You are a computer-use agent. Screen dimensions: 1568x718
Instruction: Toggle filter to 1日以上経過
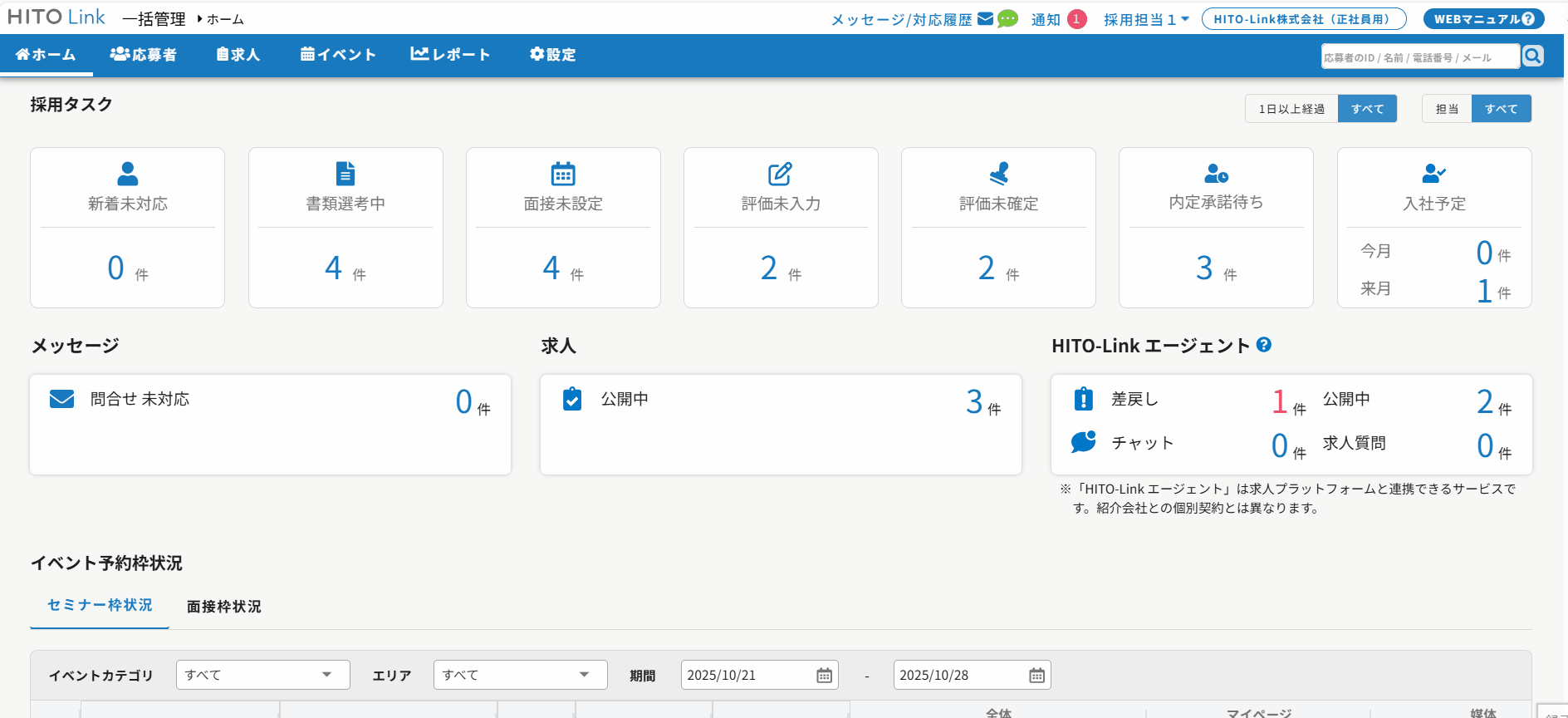[x=1291, y=109]
